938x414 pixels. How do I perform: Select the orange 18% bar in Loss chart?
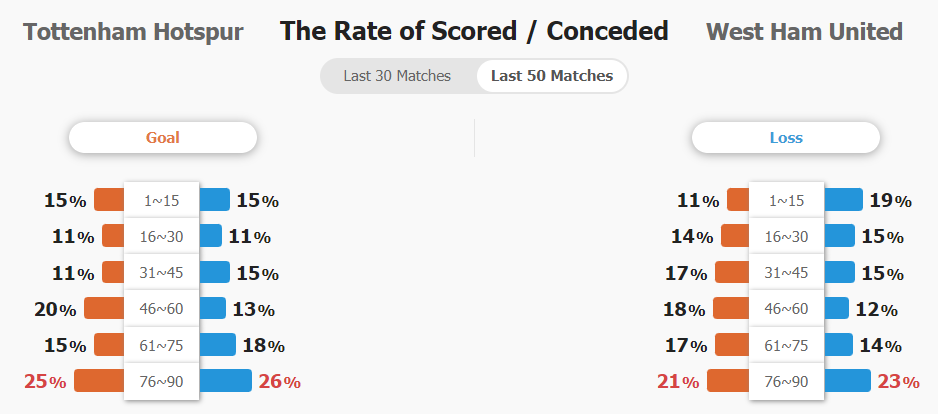coord(731,308)
